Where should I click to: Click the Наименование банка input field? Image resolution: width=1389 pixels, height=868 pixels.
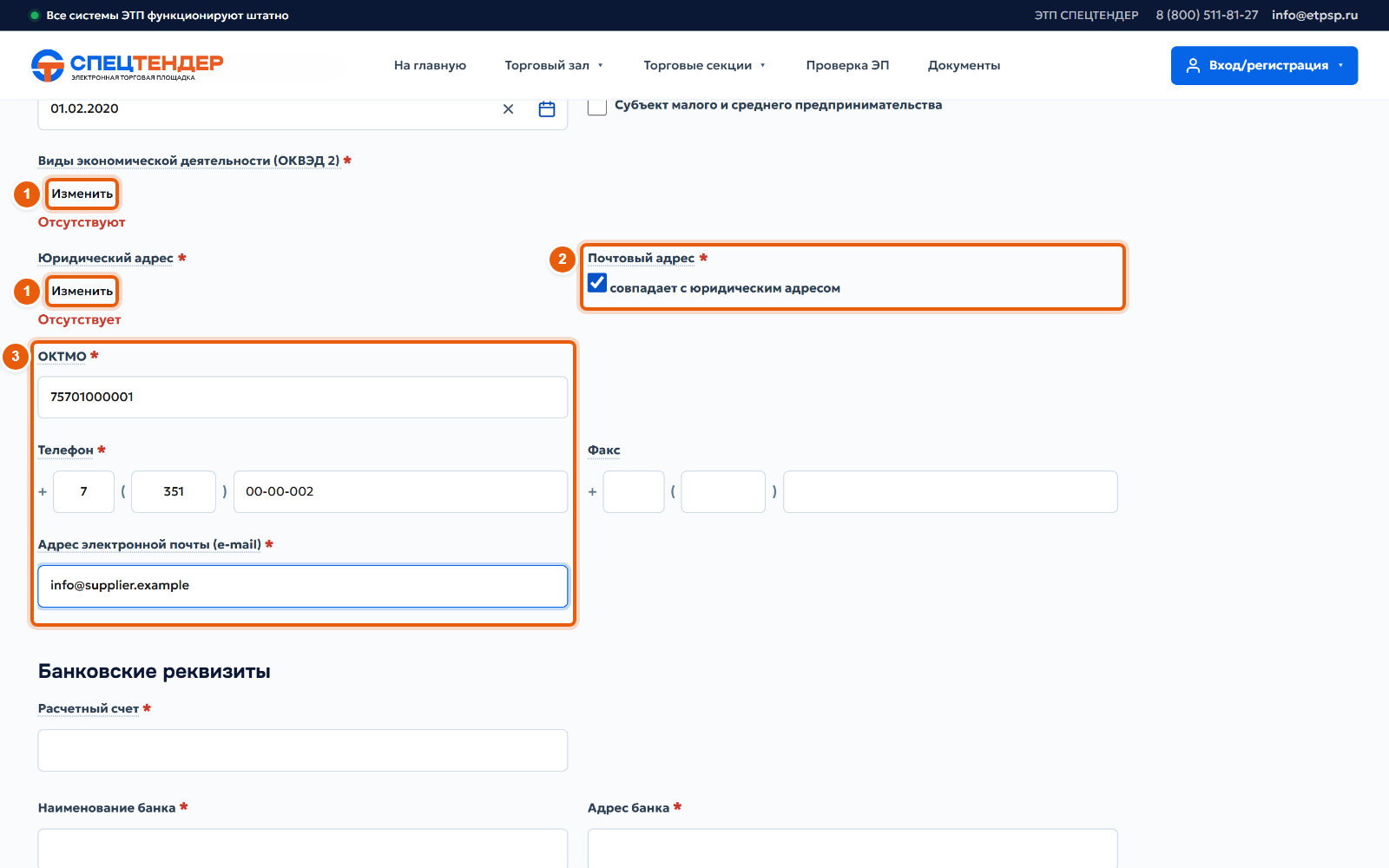303,848
